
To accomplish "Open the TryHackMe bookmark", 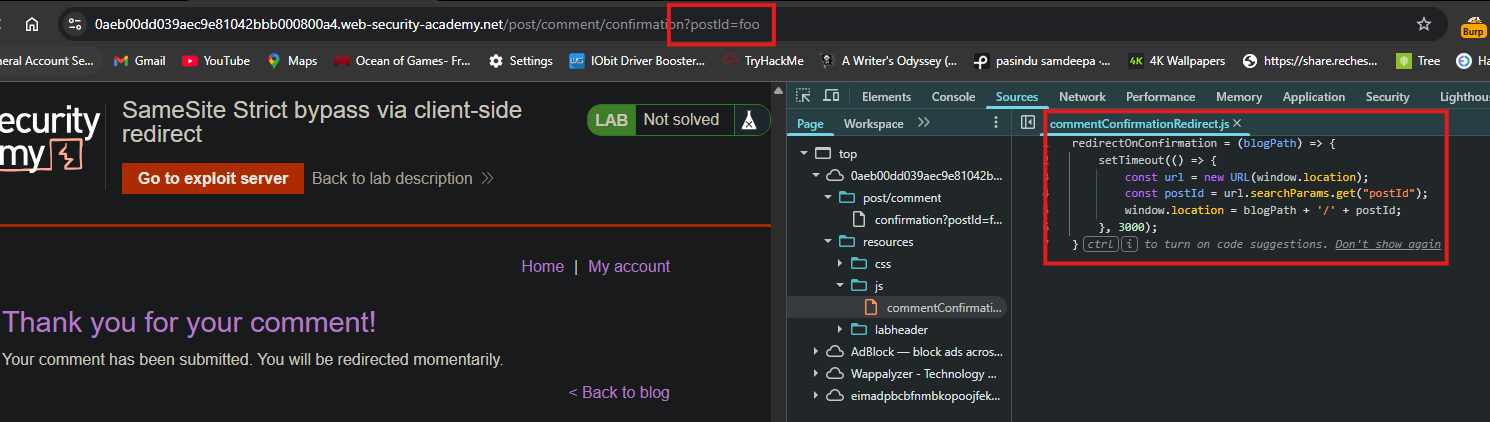I will (x=762, y=61).
